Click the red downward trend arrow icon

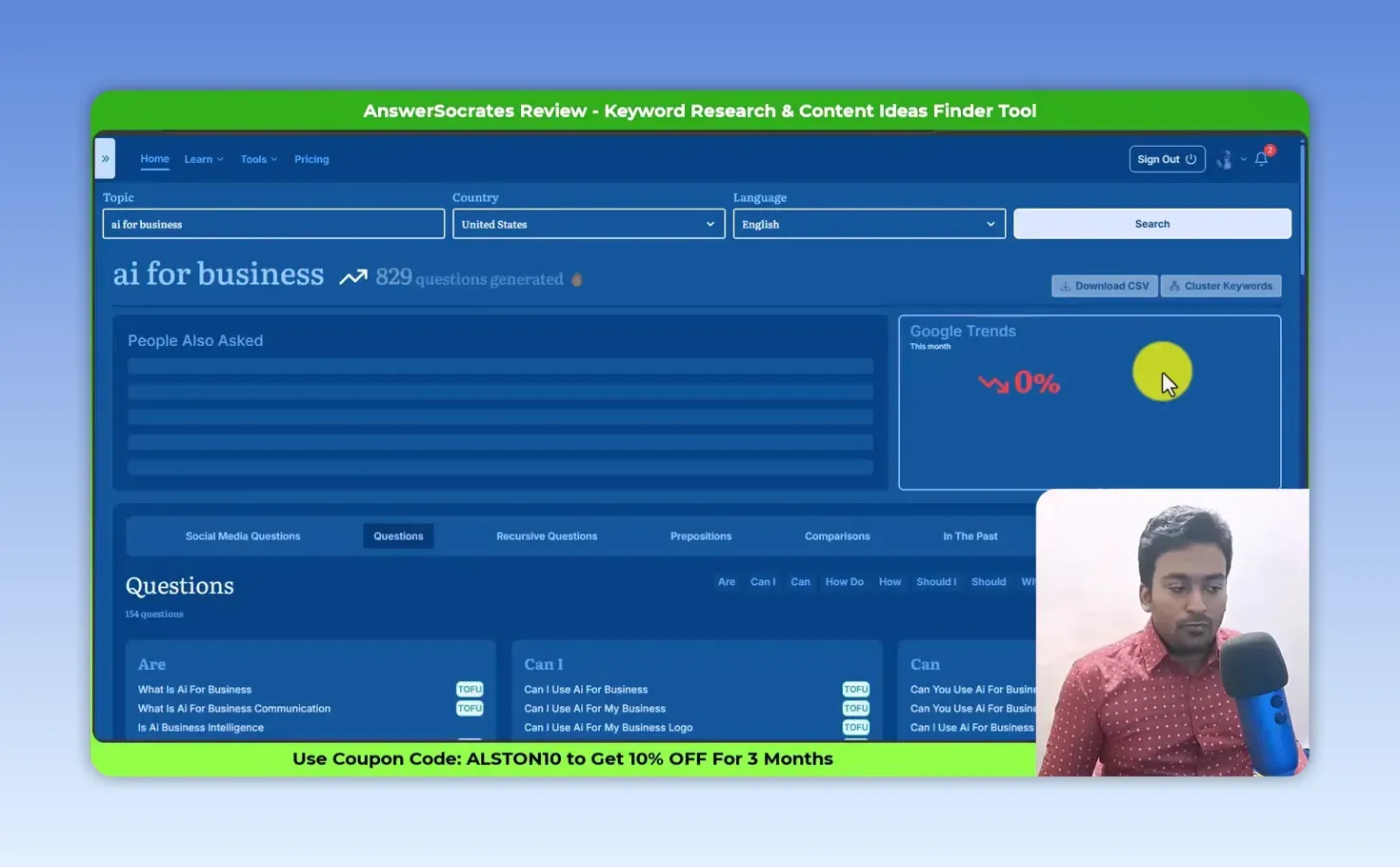(993, 383)
